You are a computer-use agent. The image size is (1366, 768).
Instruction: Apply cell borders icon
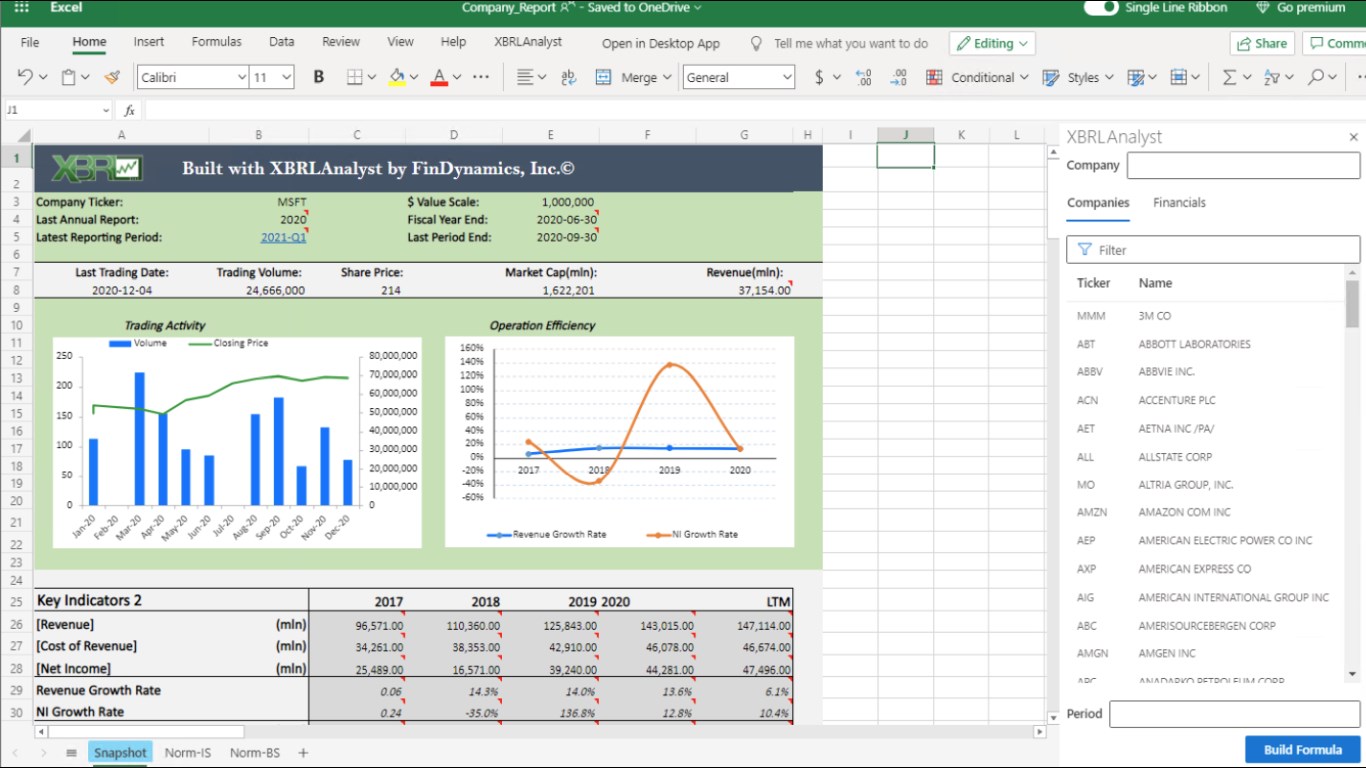pyautogui.click(x=354, y=77)
